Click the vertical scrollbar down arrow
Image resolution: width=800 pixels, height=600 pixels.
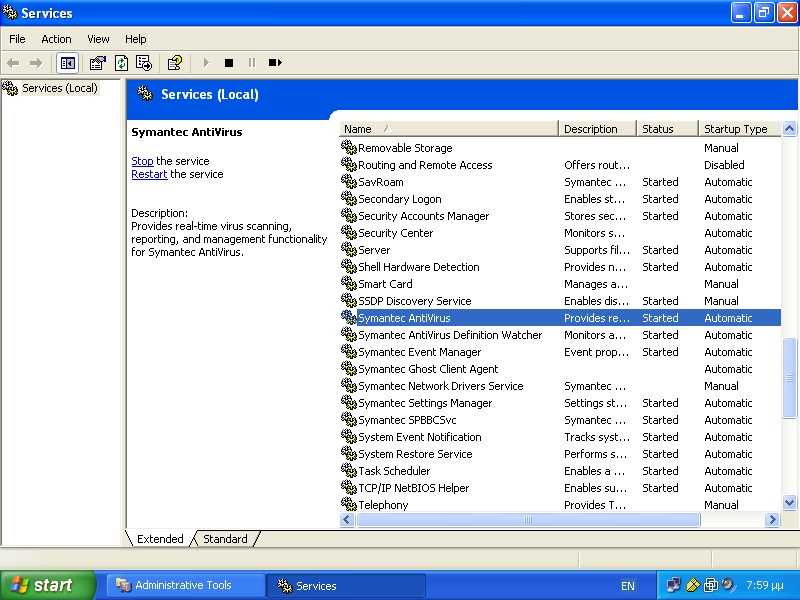(x=789, y=503)
